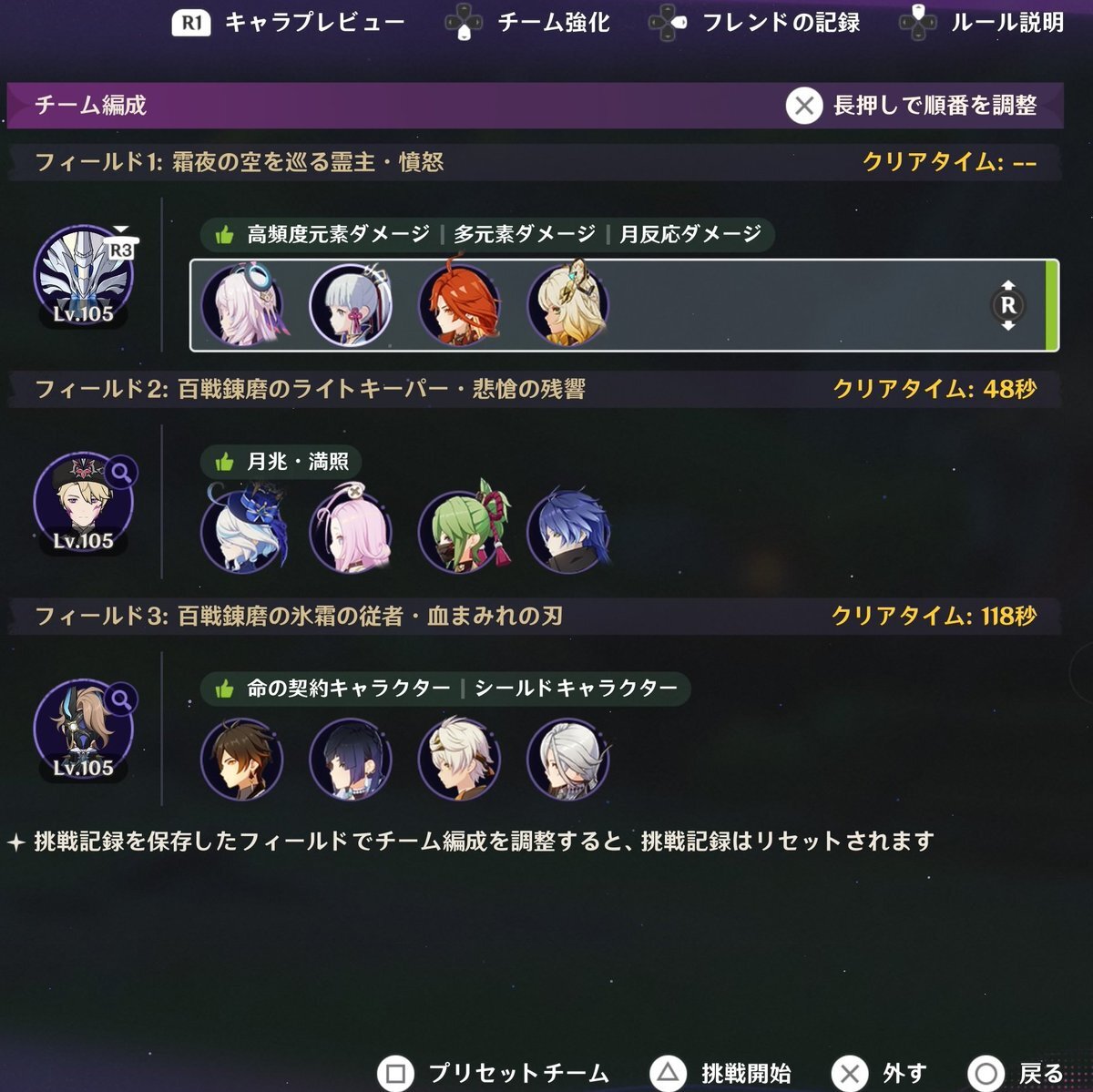The image size is (1093, 1092).
Task: Open the キャラプレビュー R1 option
Action: click(x=288, y=22)
